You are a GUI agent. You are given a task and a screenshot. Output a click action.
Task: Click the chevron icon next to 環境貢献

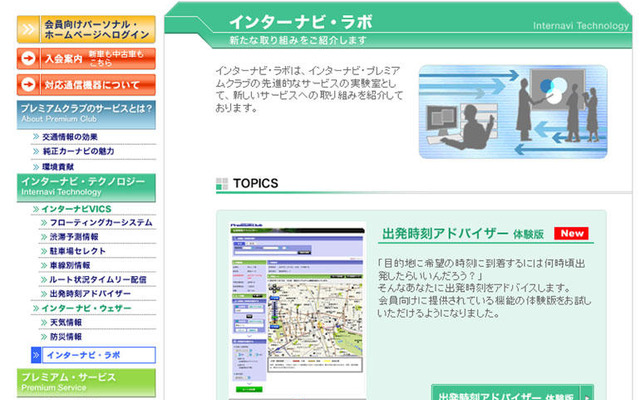click(36, 167)
